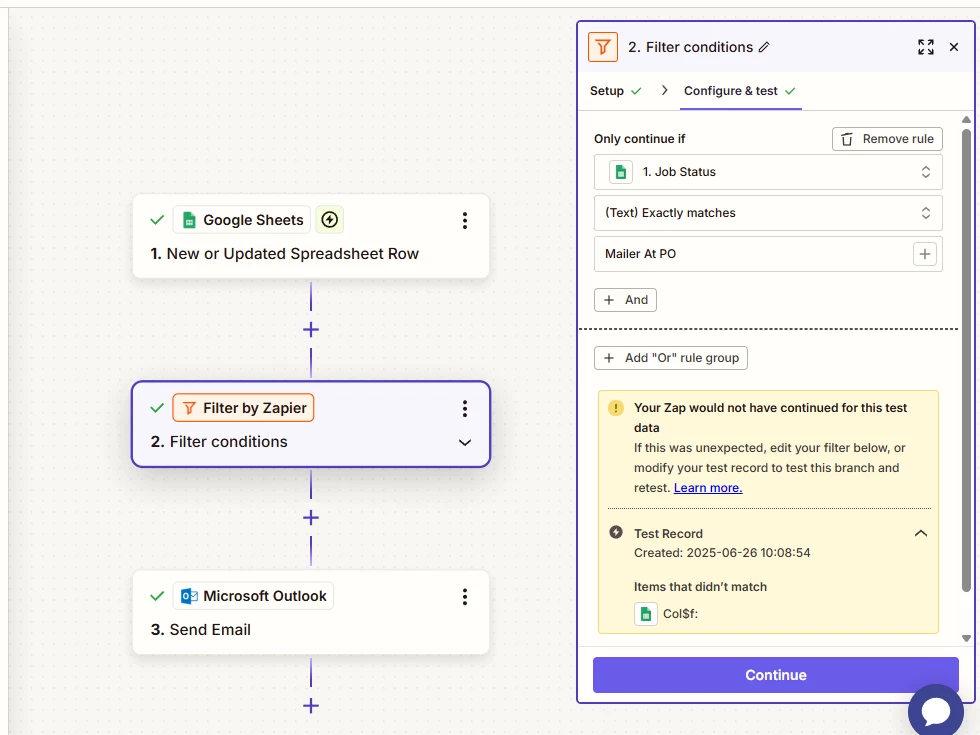Screen dimensions: 980x735
Task: Click the Remove rule button
Action: [887, 139]
